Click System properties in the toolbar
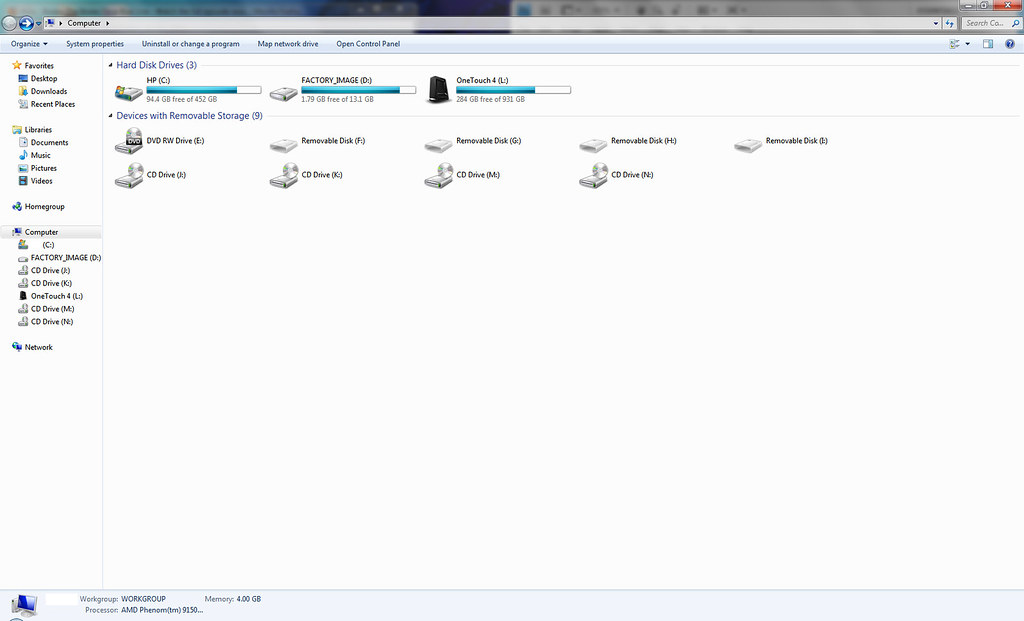Viewport: 1024px width, 621px height. tap(95, 44)
